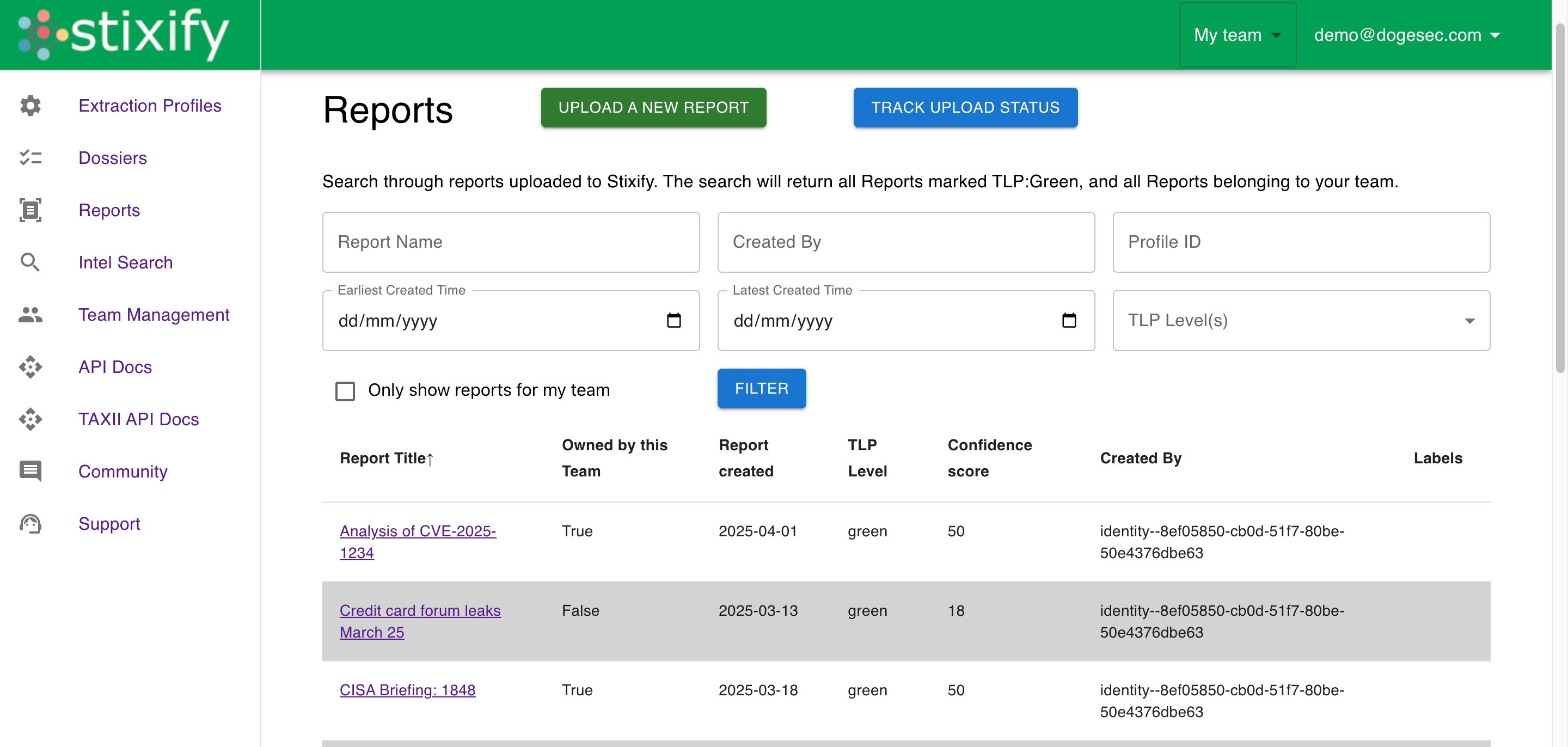Click False in Credit card forum row

[x=580, y=611]
